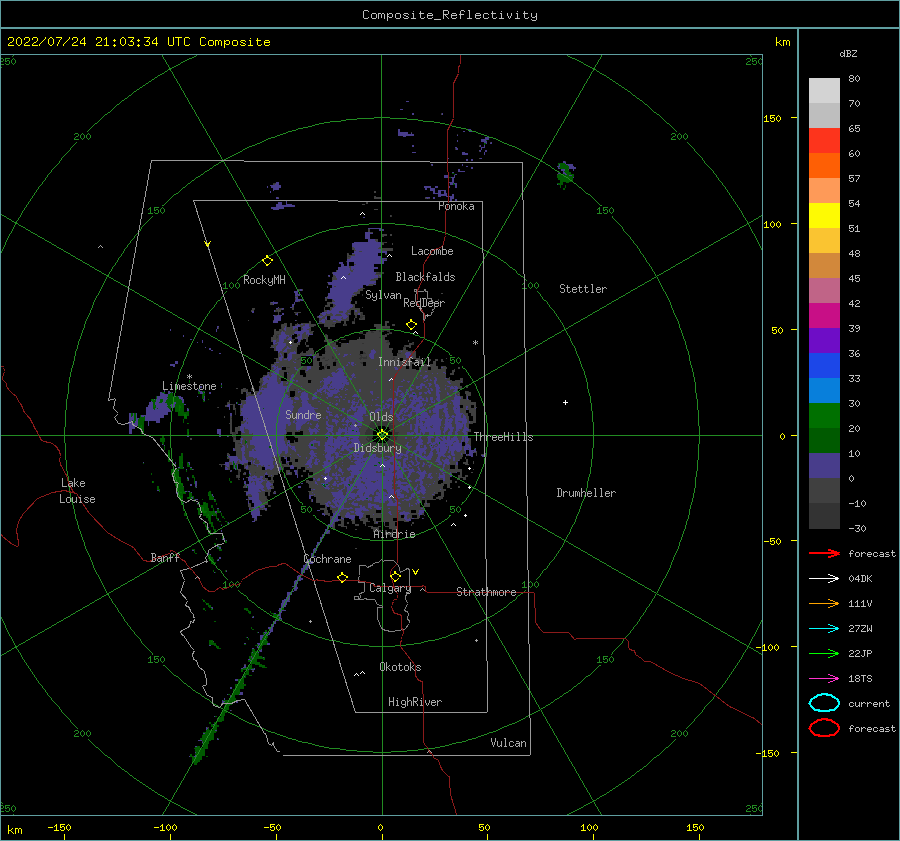
Task: Click the Drumheller town label
Action: tap(586, 493)
